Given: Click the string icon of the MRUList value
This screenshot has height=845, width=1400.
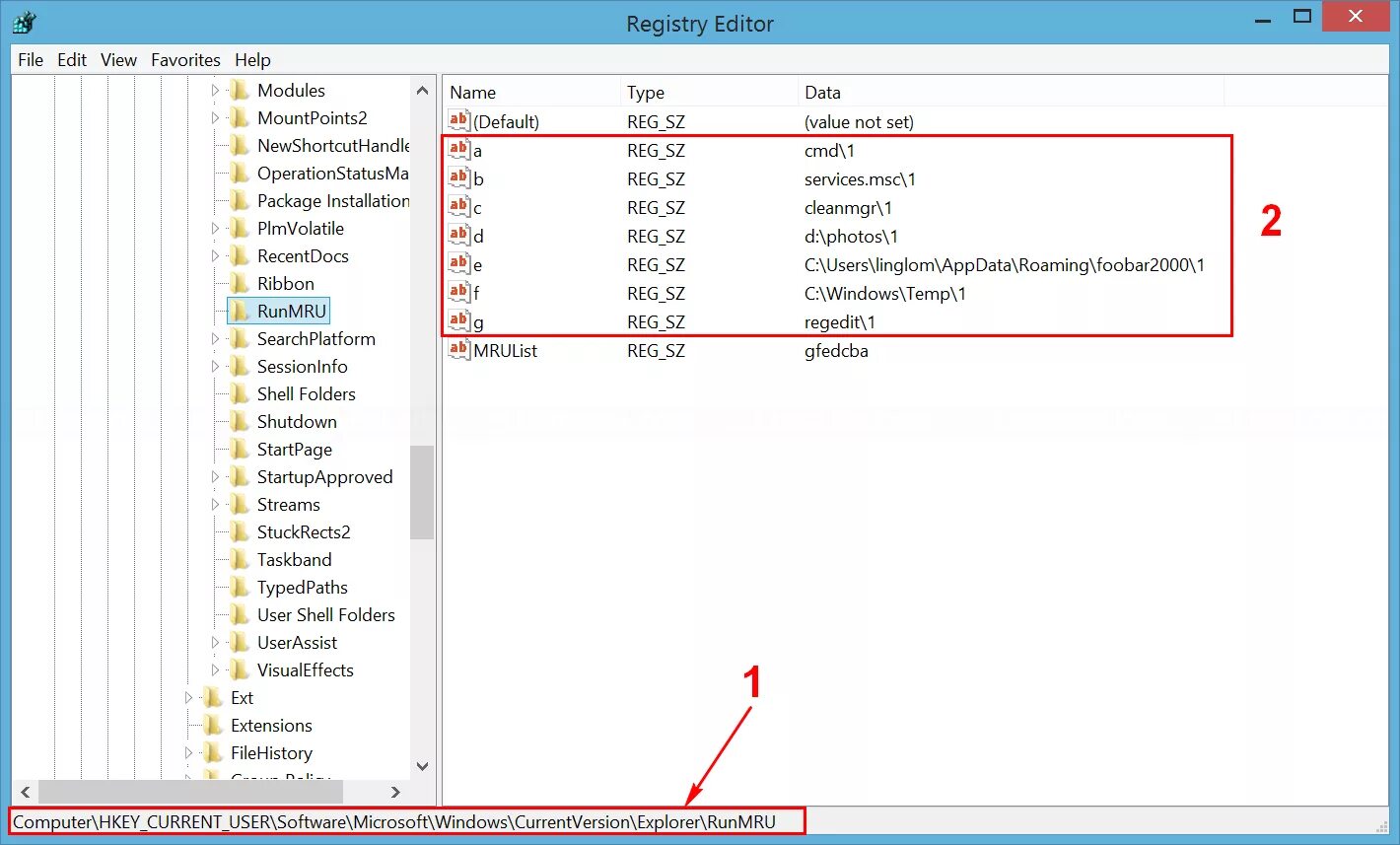Looking at the screenshot, I should (x=459, y=350).
